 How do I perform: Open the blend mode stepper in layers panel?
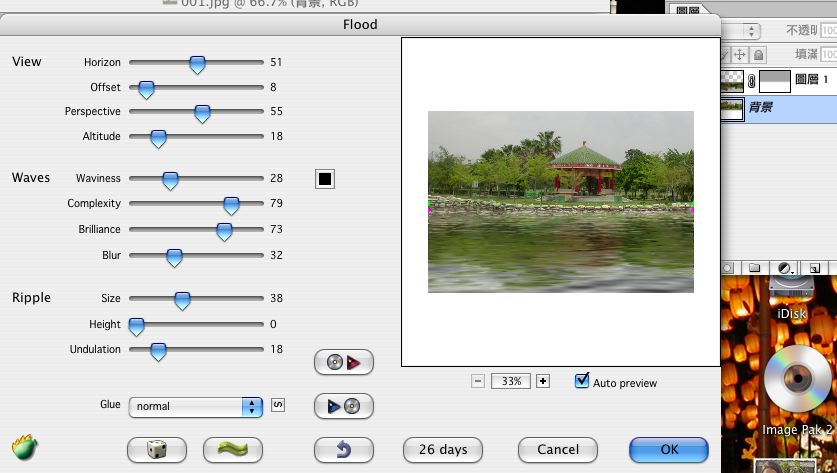(x=751, y=30)
